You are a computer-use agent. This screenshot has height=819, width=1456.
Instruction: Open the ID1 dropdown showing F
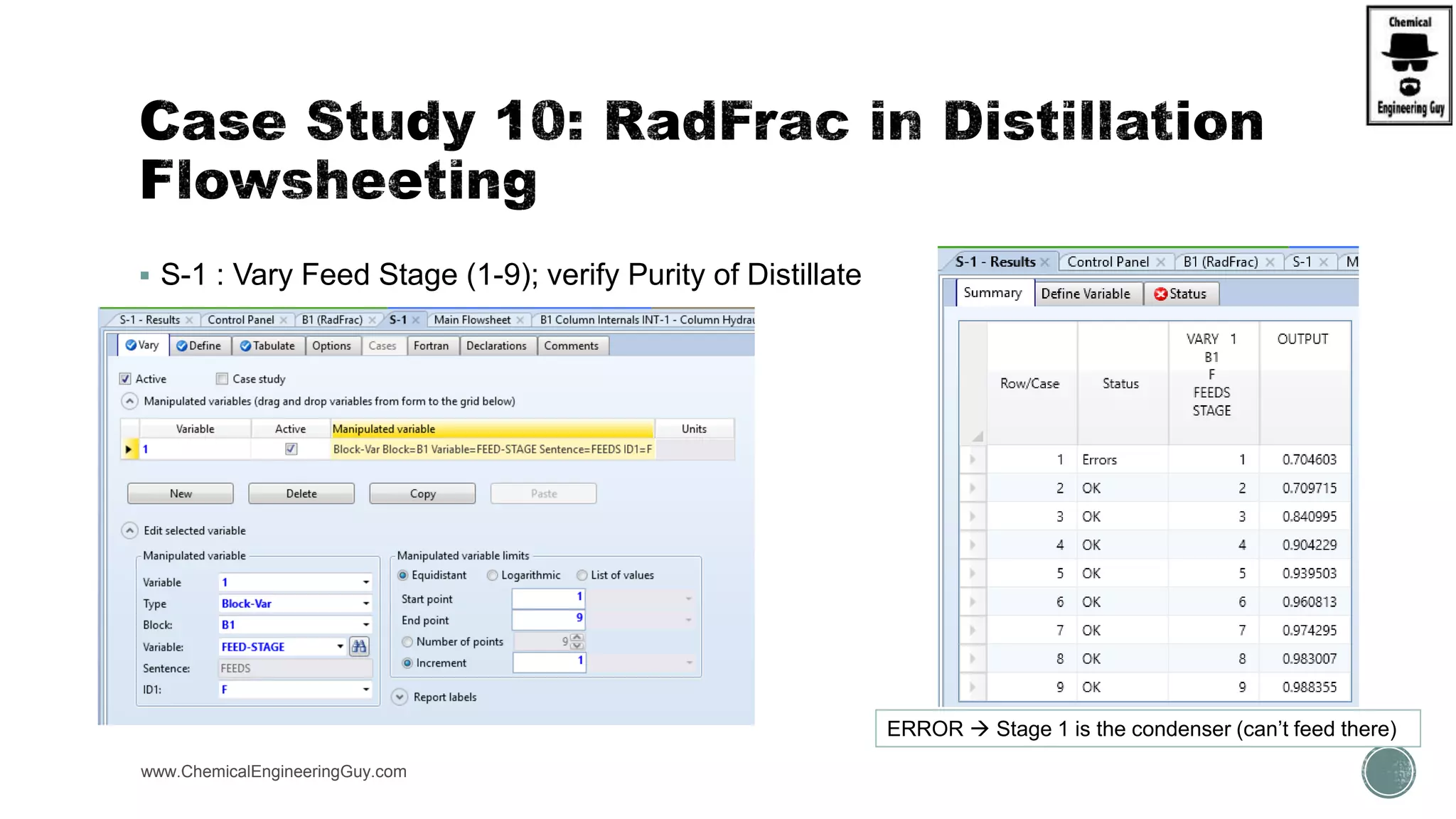coord(366,690)
